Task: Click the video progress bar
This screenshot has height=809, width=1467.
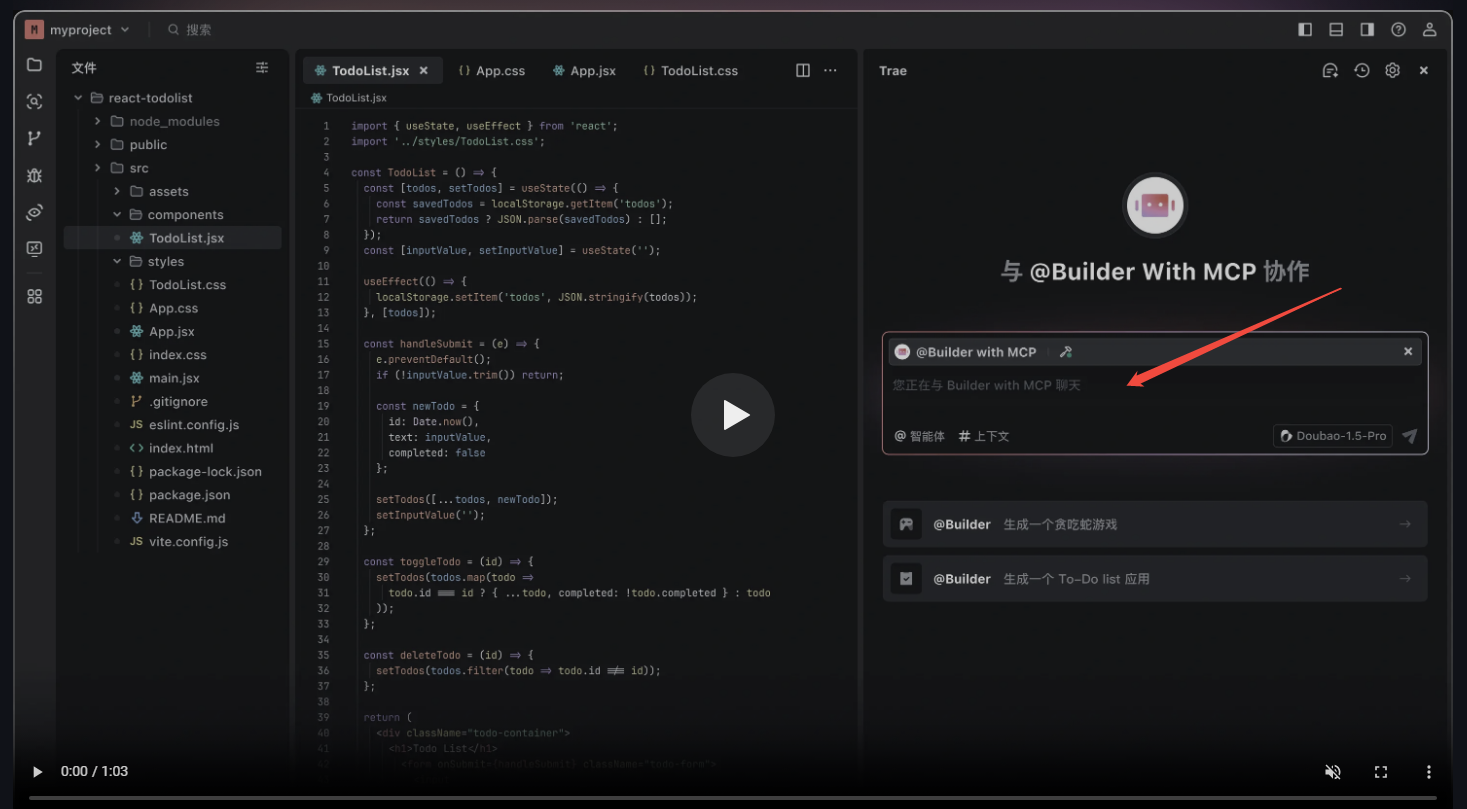Action: pyautogui.click(x=732, y=798)
